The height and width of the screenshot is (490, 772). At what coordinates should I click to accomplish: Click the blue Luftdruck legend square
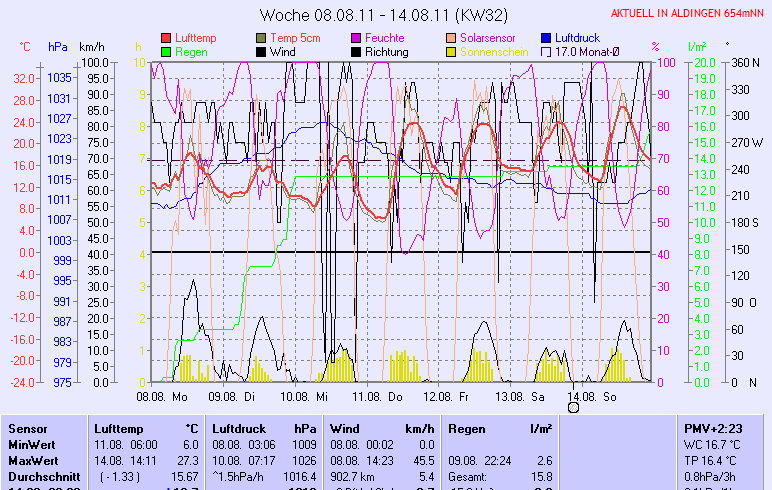click(x=547, y=38)
